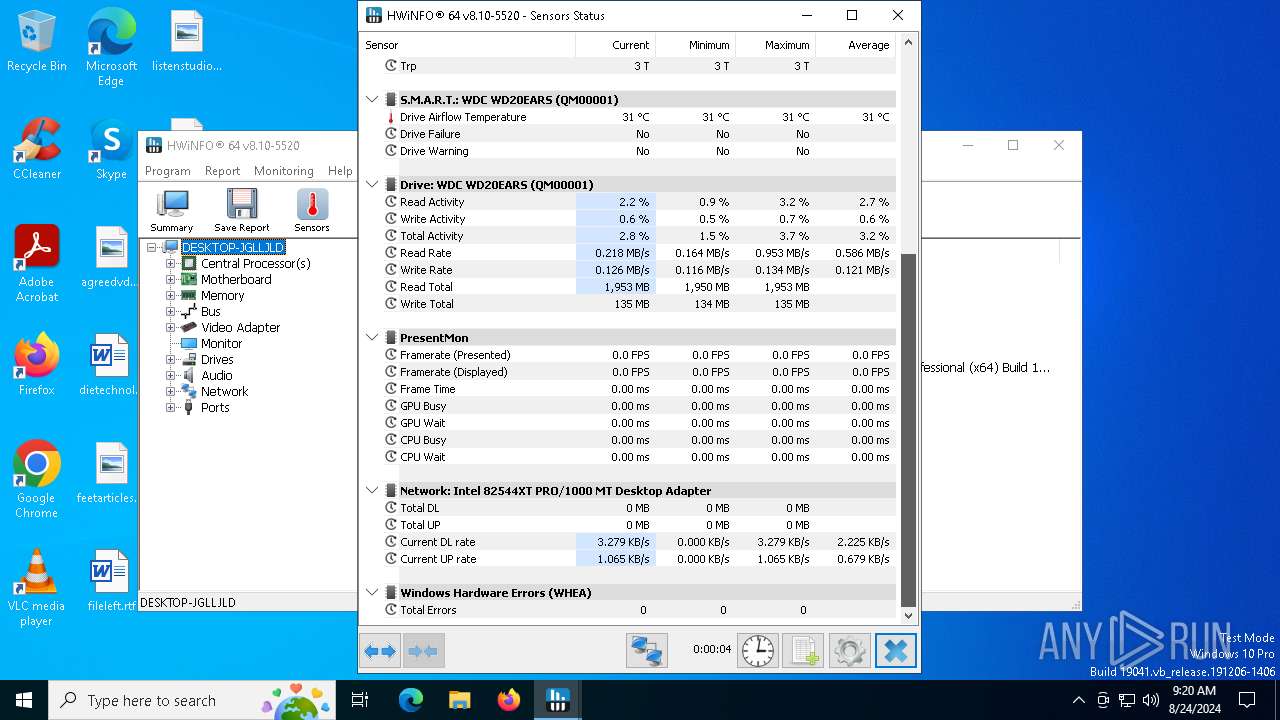
Task: Select the Network tree item
Action: 224,392
